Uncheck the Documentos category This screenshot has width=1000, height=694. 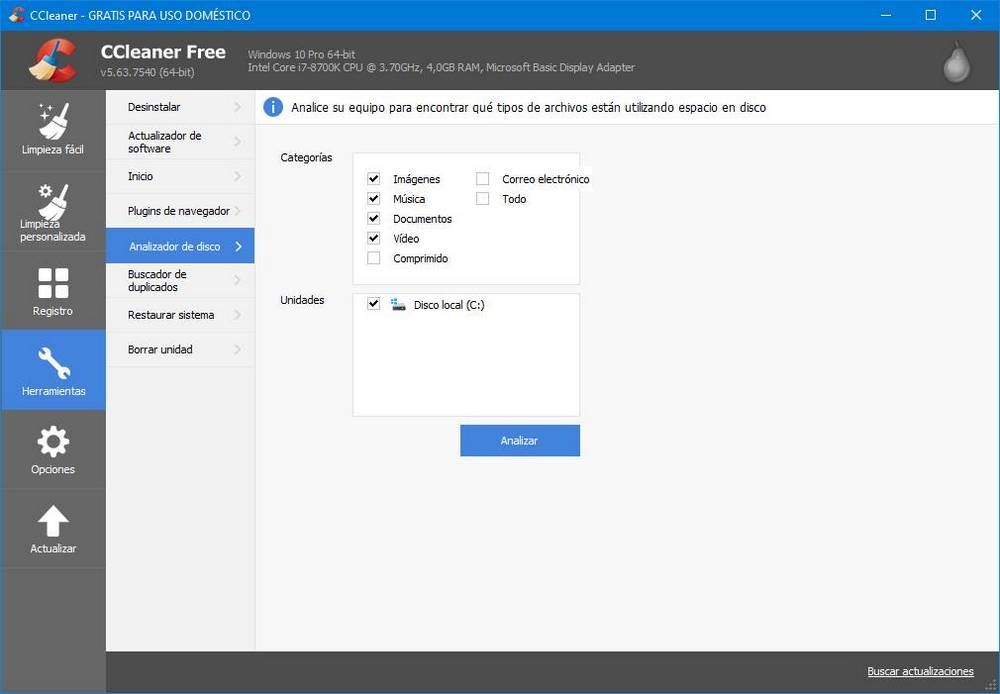coord(374,218)
